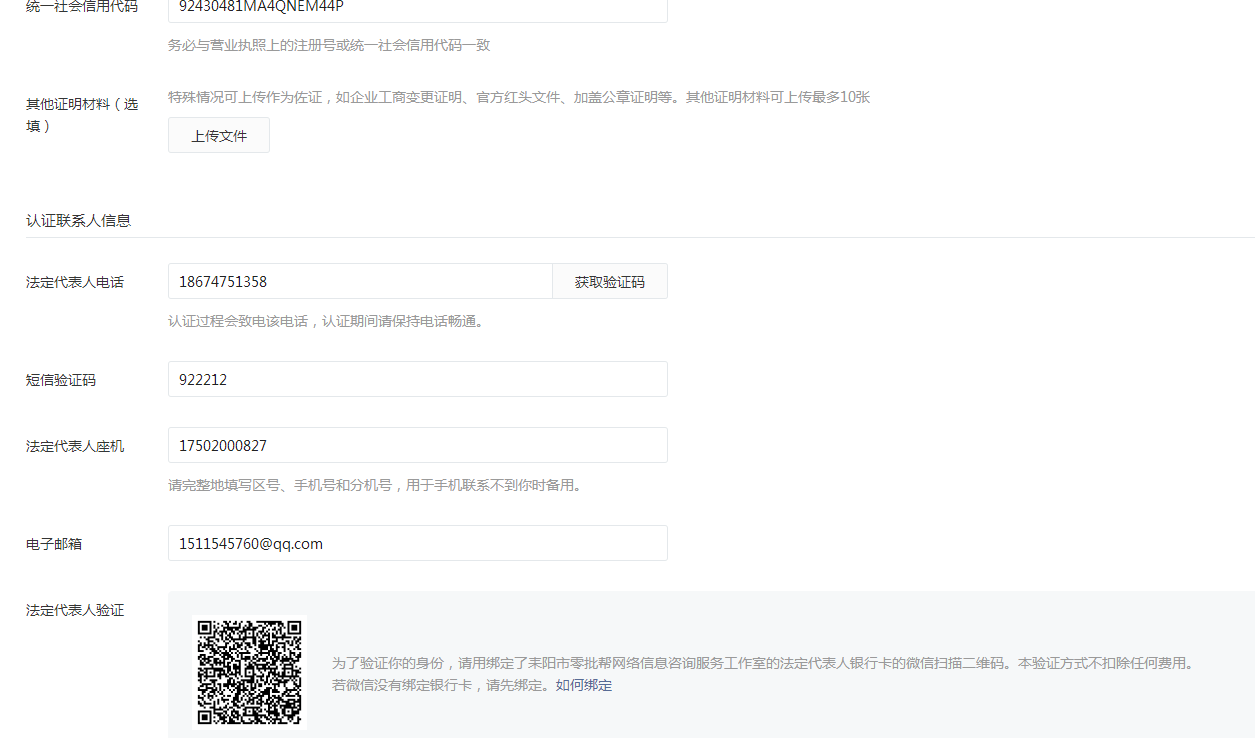The width and height of the screenshot is (1255, 738).
Task: Click the QR code for 法定代表人验证
Action: click(250, 672)
